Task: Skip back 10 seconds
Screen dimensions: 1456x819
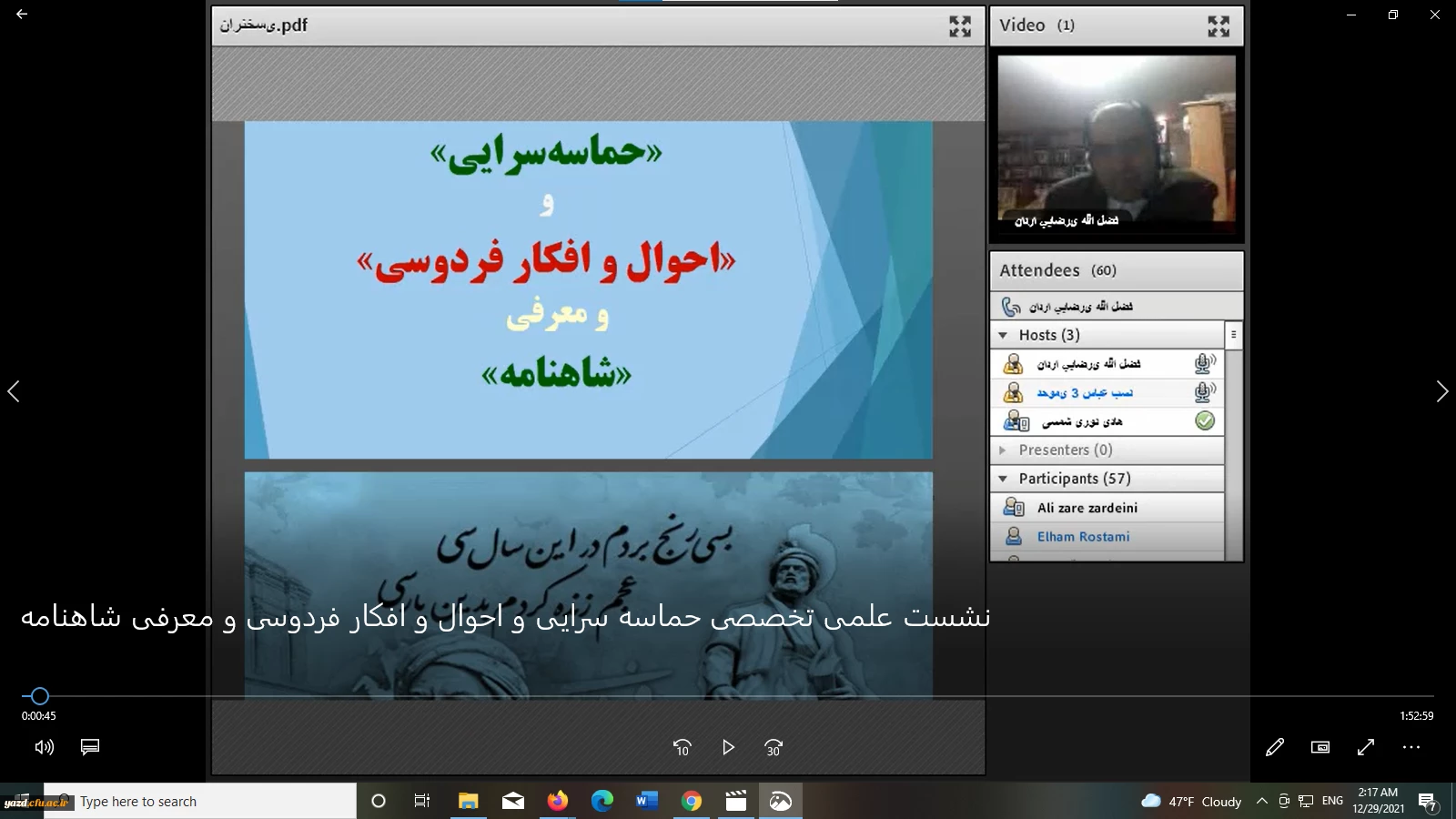Action: coord(682,747)
